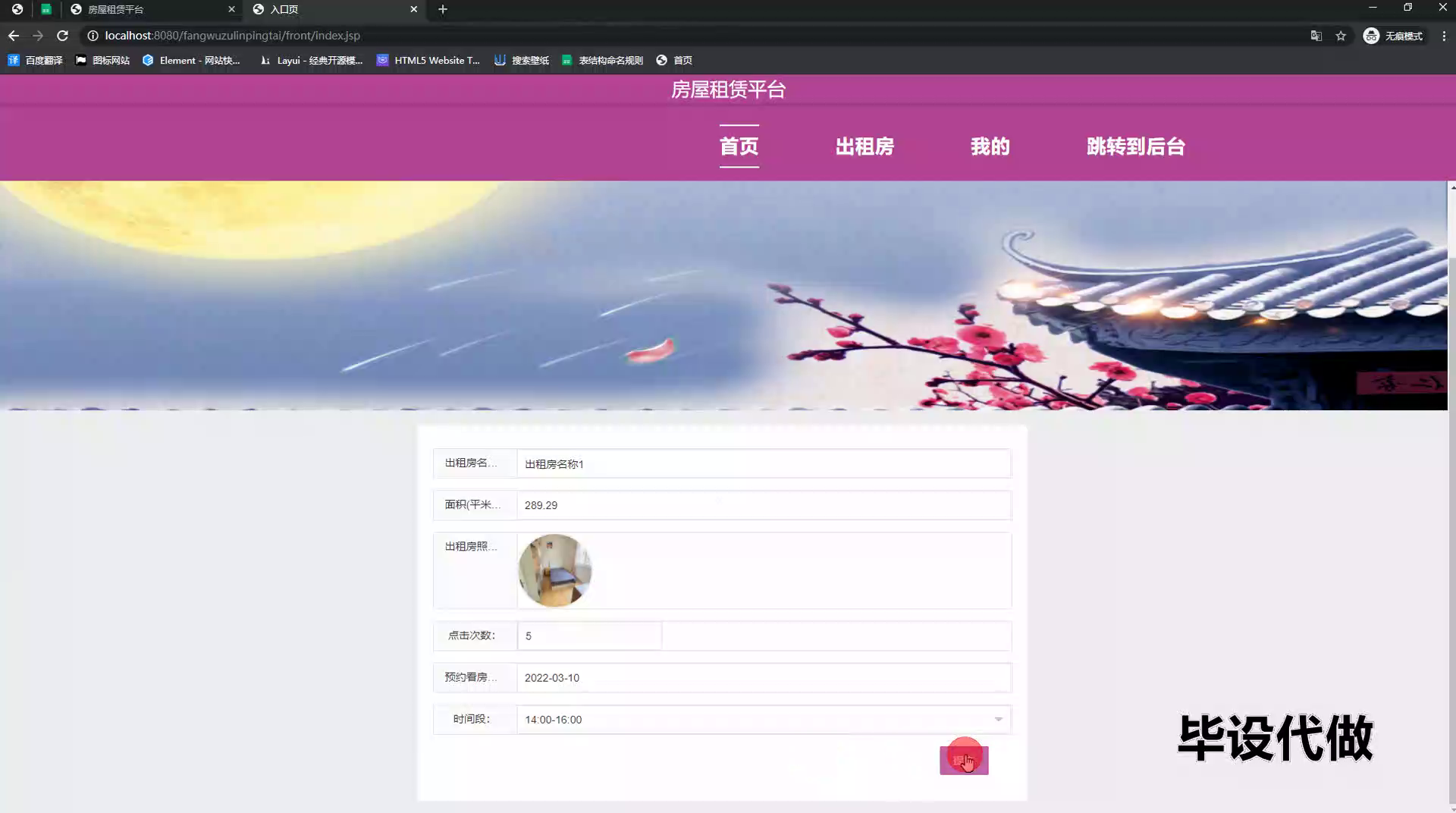Click the 出租房名 label
The image size is (1456, 813).
point(471,463)
